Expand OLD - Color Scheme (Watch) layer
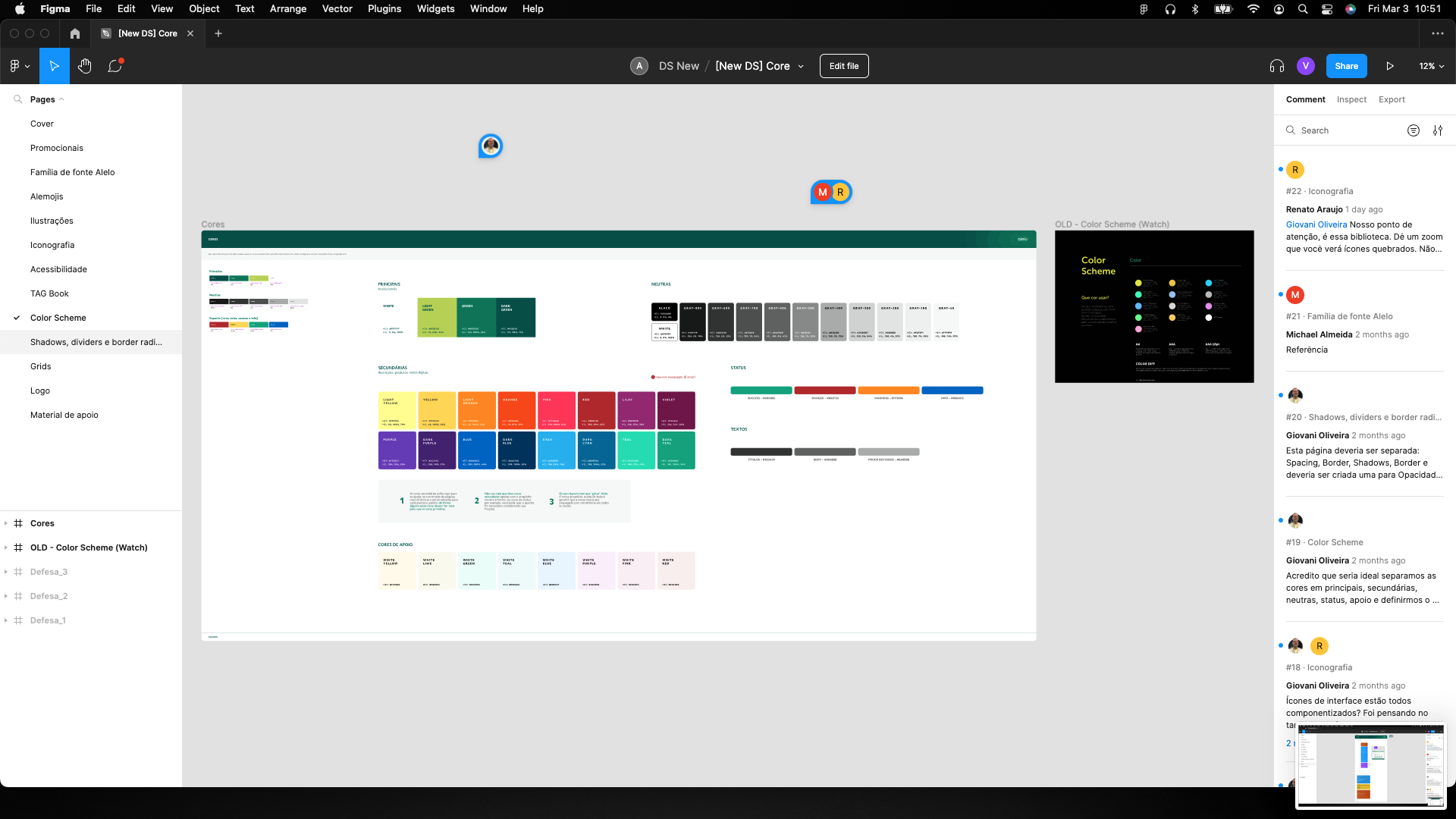The width and height of the screenshot is (1456, 819). [6, 548]
